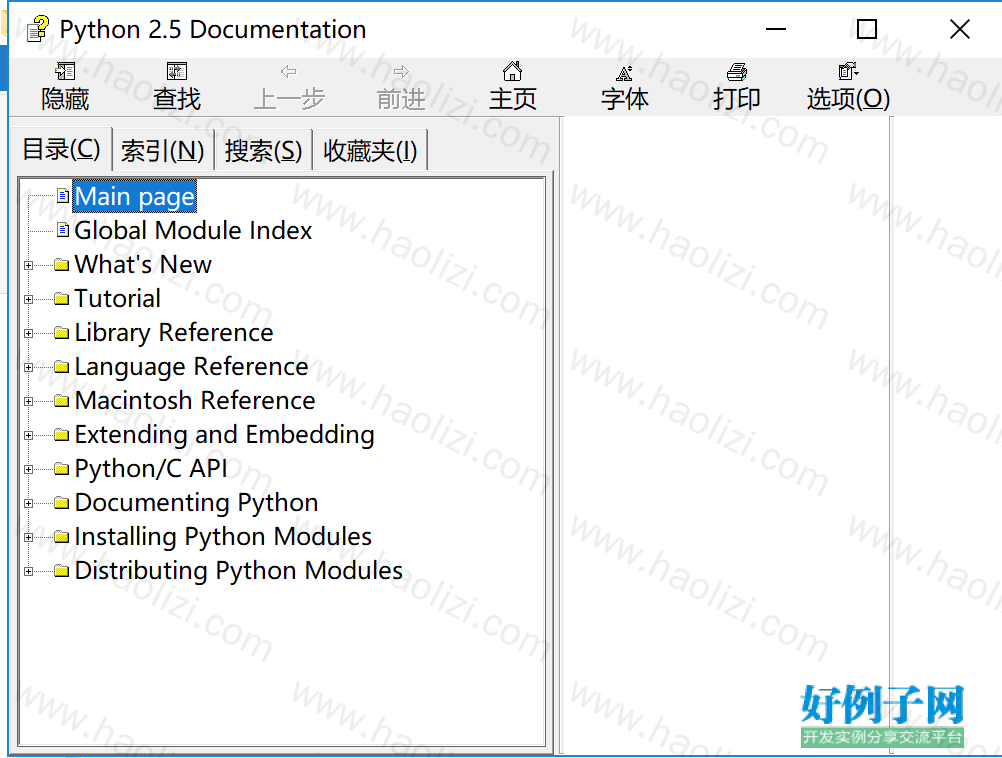
Task: Click the help document icon in title bar
Action: pos(37,29)
